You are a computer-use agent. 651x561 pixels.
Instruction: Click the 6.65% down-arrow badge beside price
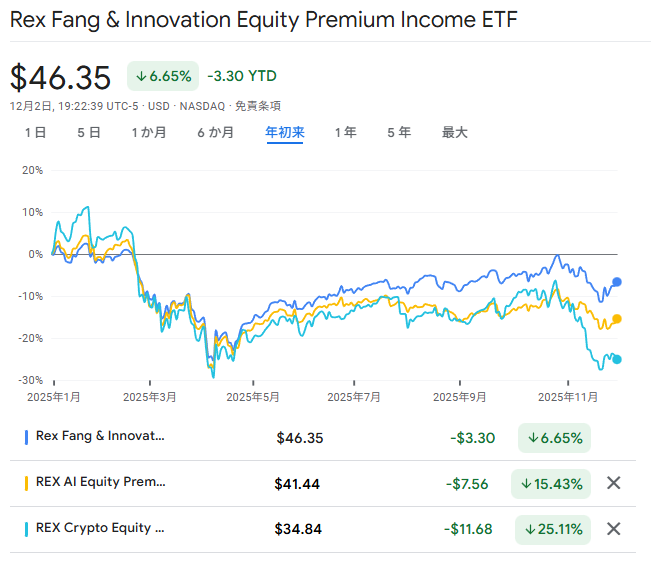(162, 76)
